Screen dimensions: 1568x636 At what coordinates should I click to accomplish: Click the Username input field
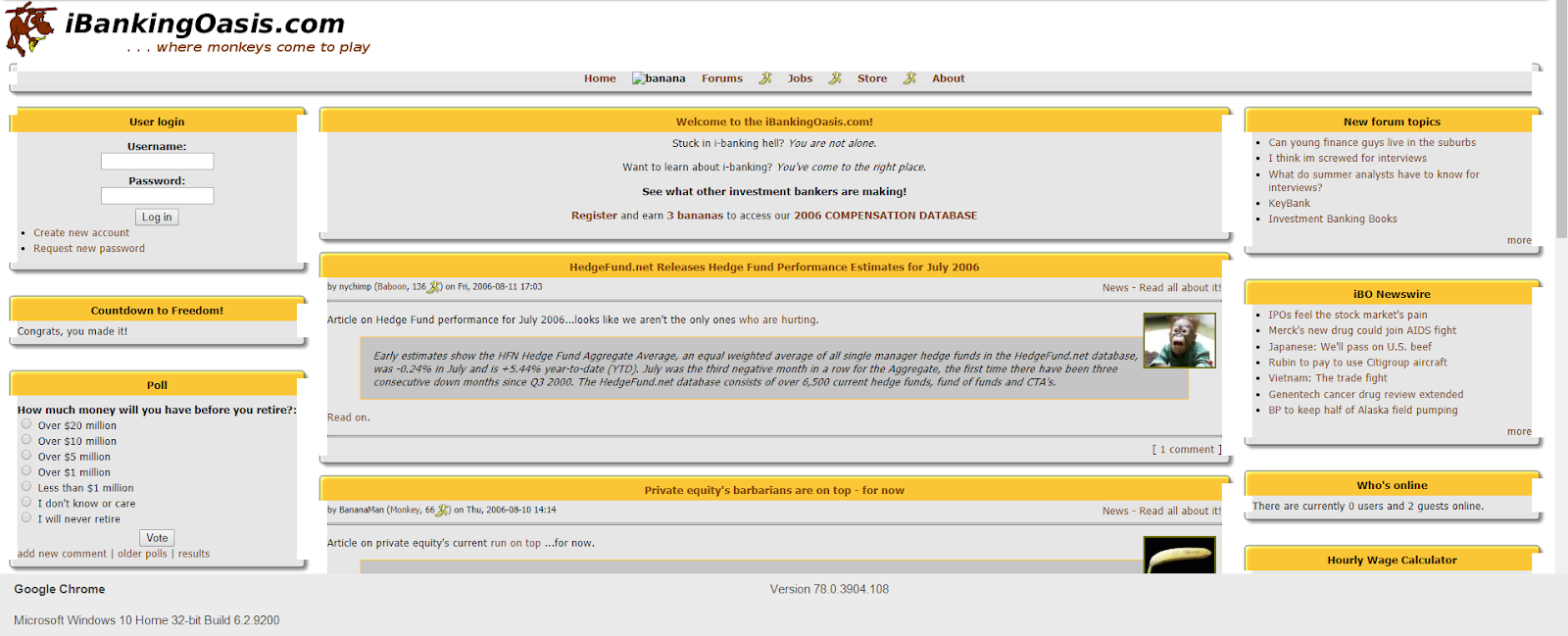[157, 162]
